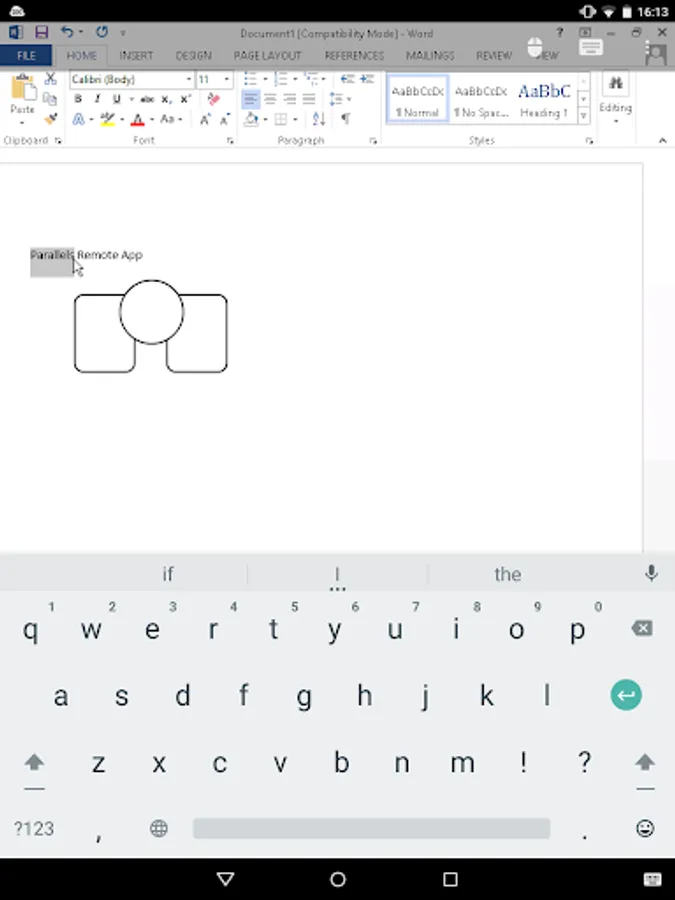Apply the No Spacing style
The height and width of the screenshot is (900, 675).
(481, 99)
